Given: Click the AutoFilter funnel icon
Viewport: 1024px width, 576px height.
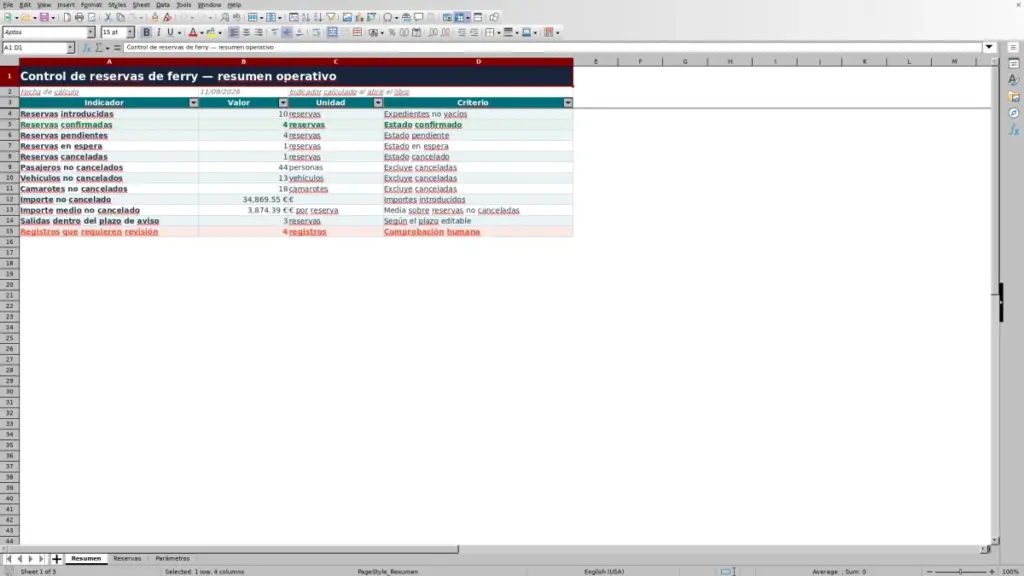Looking at the screenshot, I should pos(331,18).
